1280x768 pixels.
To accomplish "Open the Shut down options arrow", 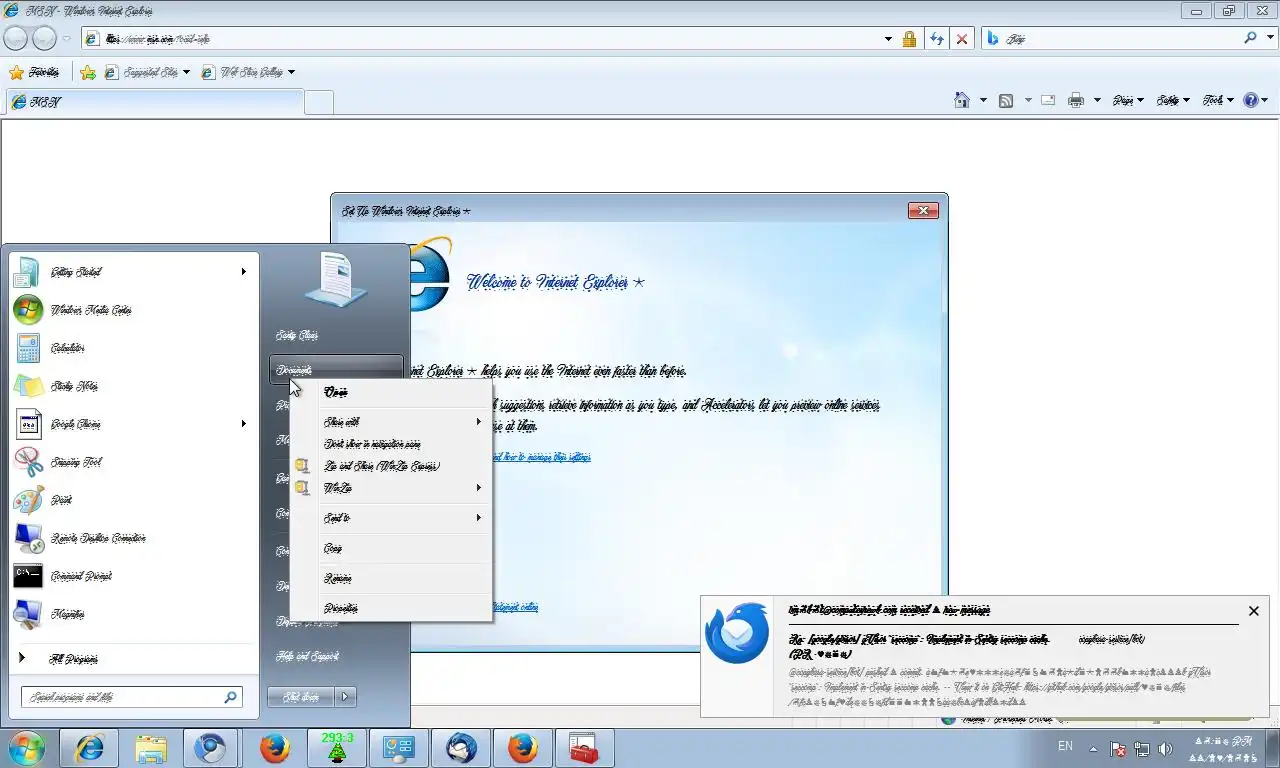I will click(x=345, y=697).
